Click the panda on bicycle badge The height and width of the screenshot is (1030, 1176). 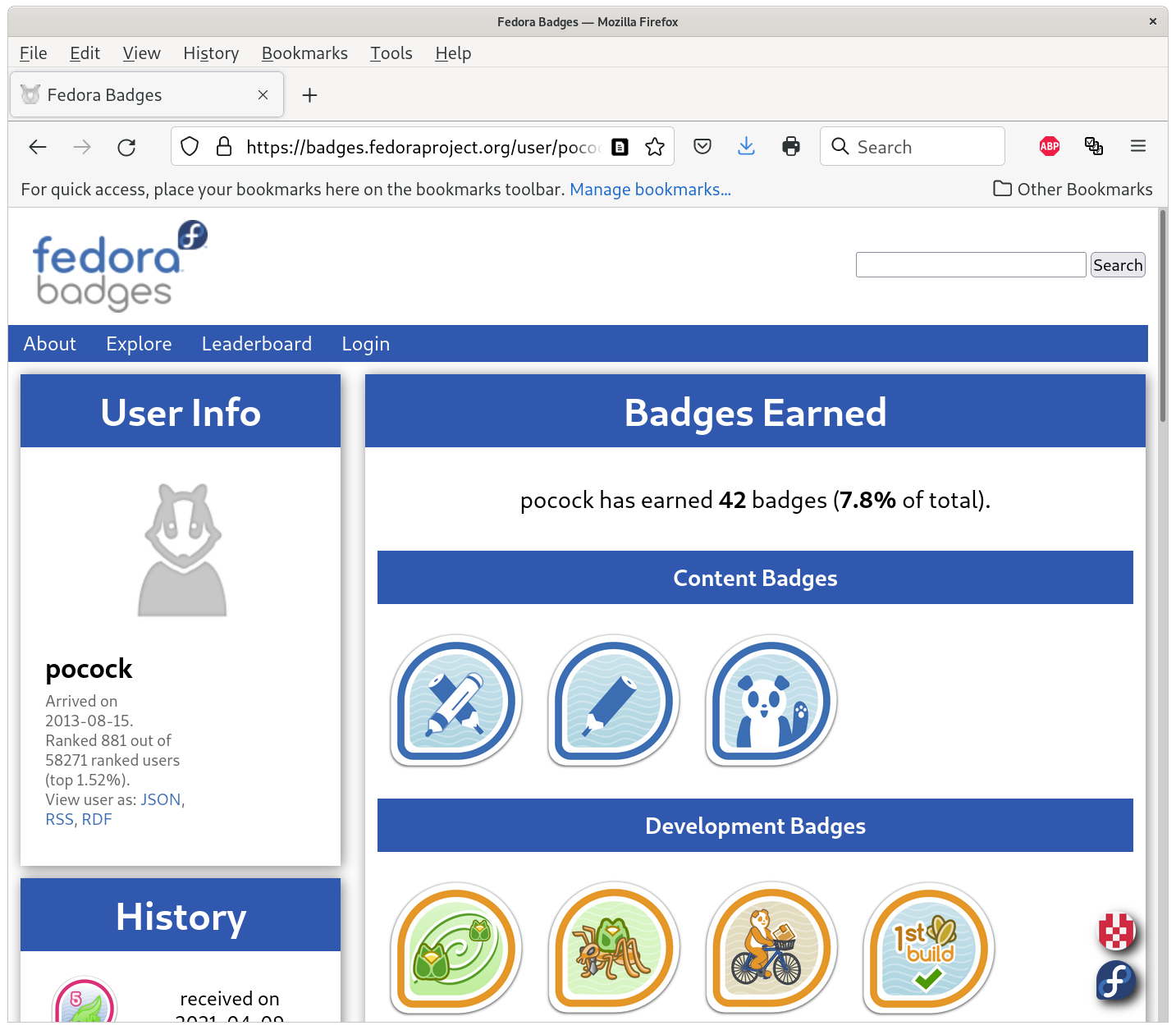point(771,949)
